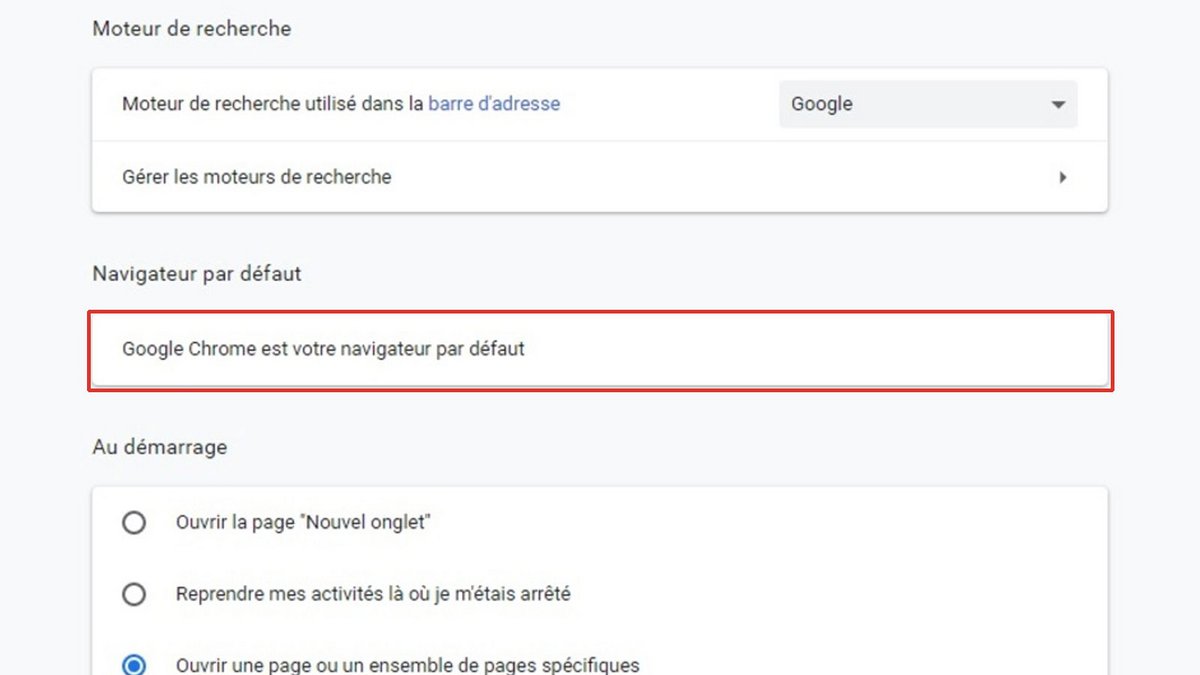Click the right arrow on the Gérer les moteurs row

click(x=1062, y=177)
